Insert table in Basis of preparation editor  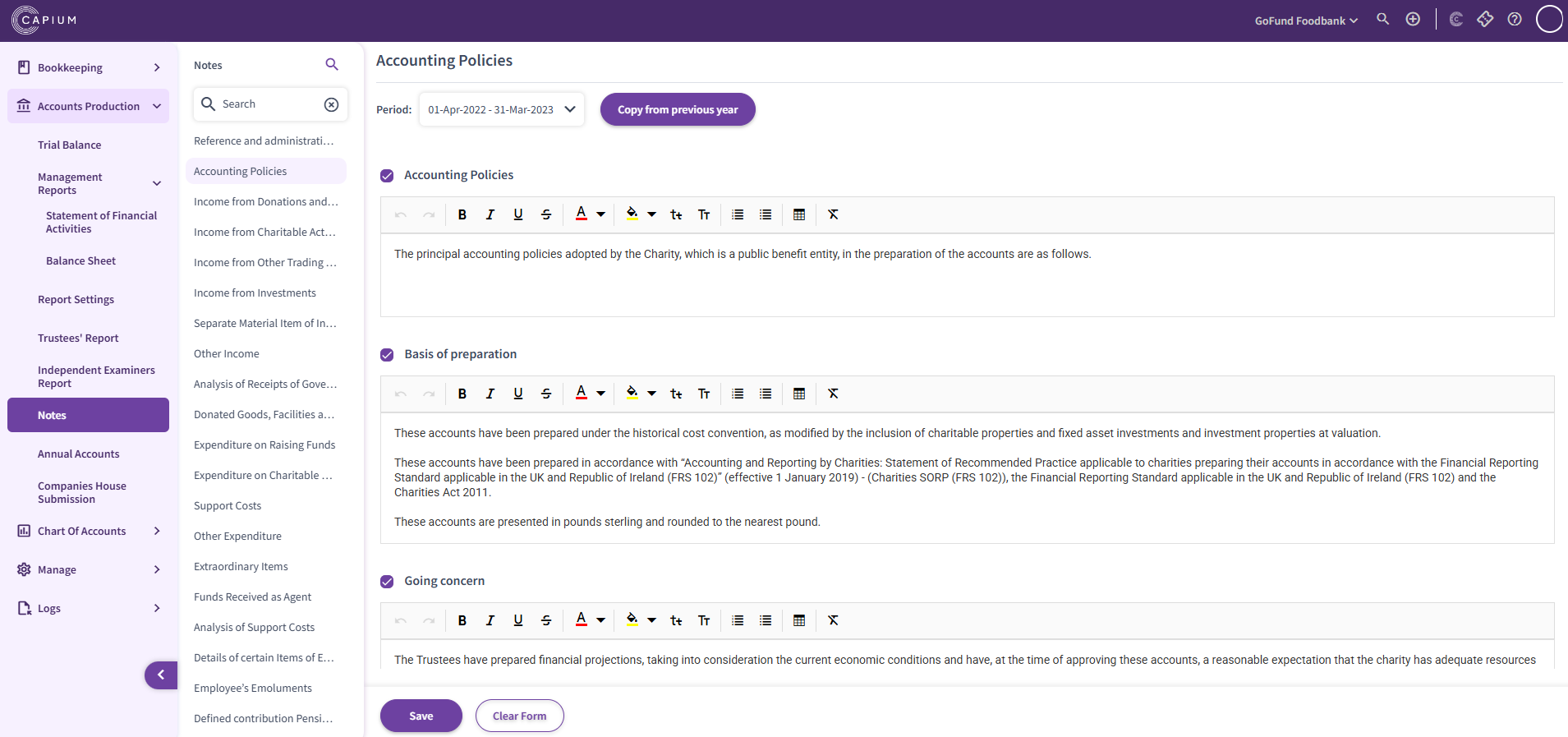799,394
